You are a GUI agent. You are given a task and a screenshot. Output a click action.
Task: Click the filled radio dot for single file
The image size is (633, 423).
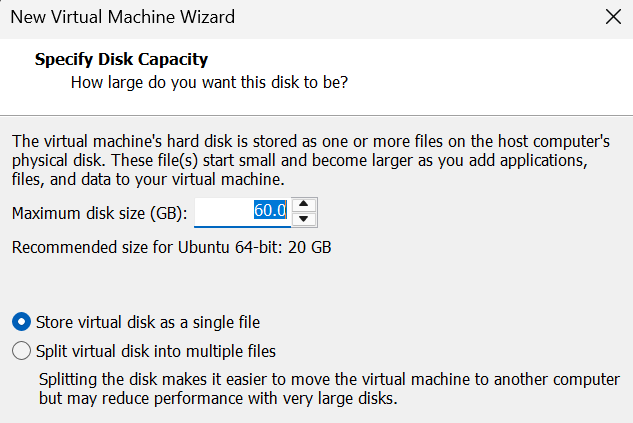coord(21,322)
